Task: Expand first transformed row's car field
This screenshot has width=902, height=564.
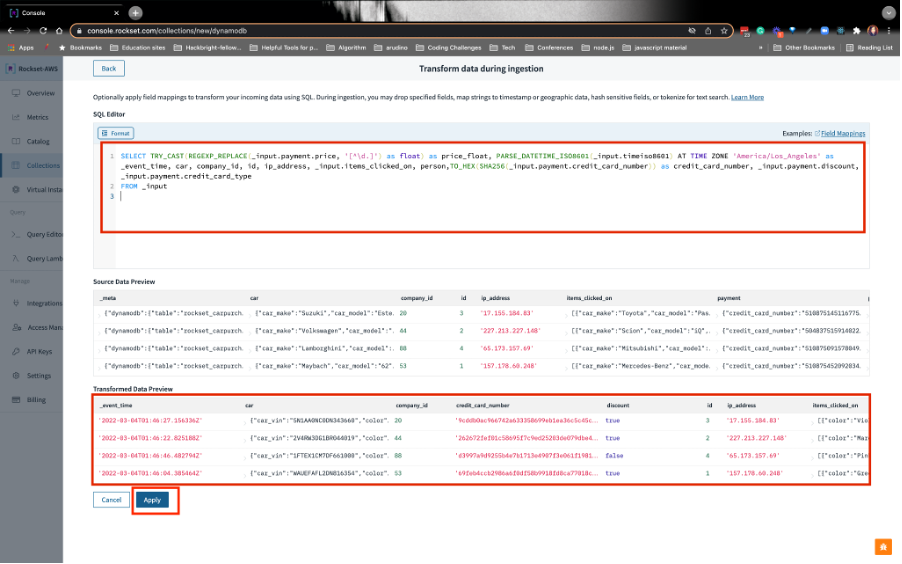Action: point(245,421)
